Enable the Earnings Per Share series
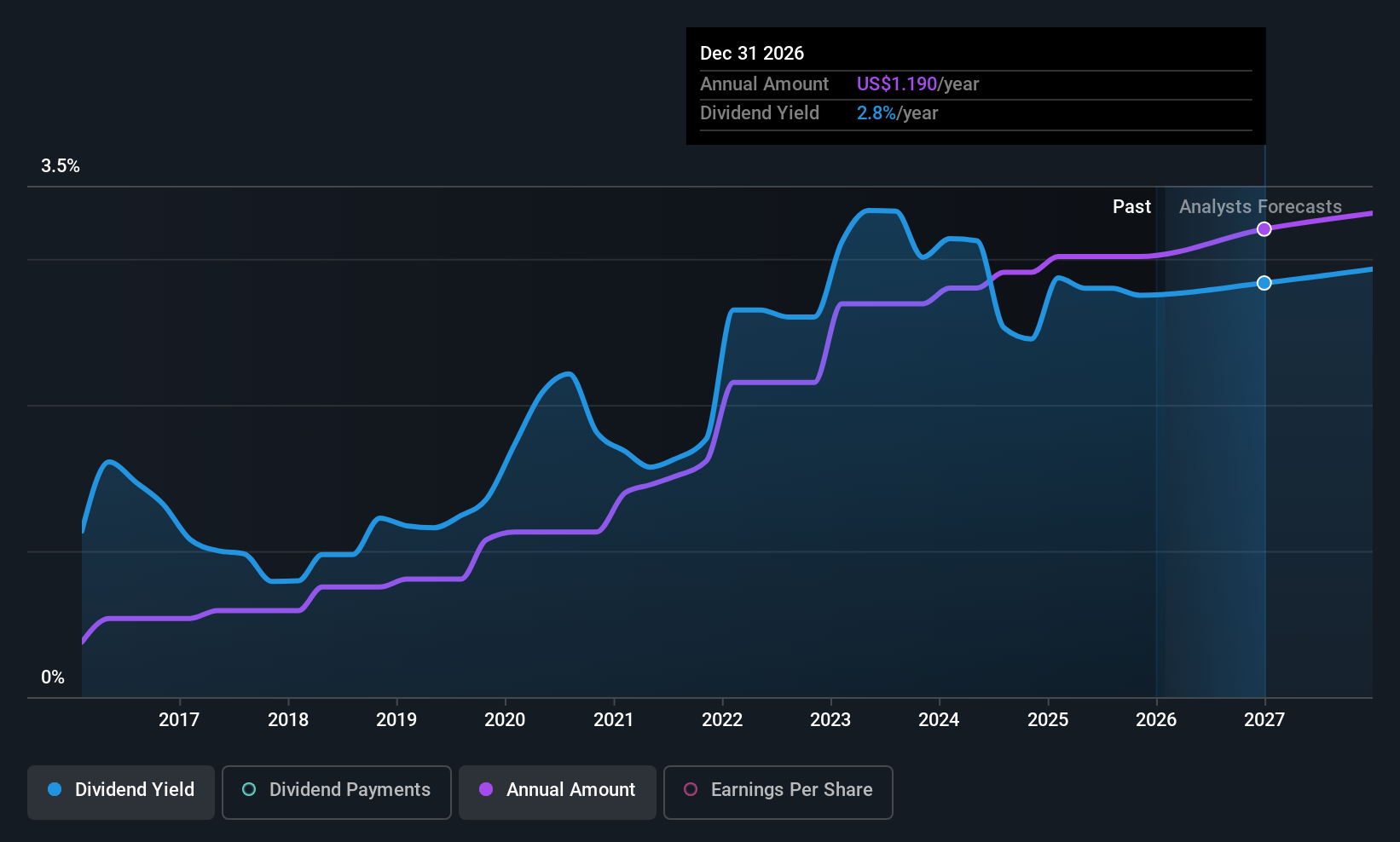 pyautogui.click(x=778, y=793)
